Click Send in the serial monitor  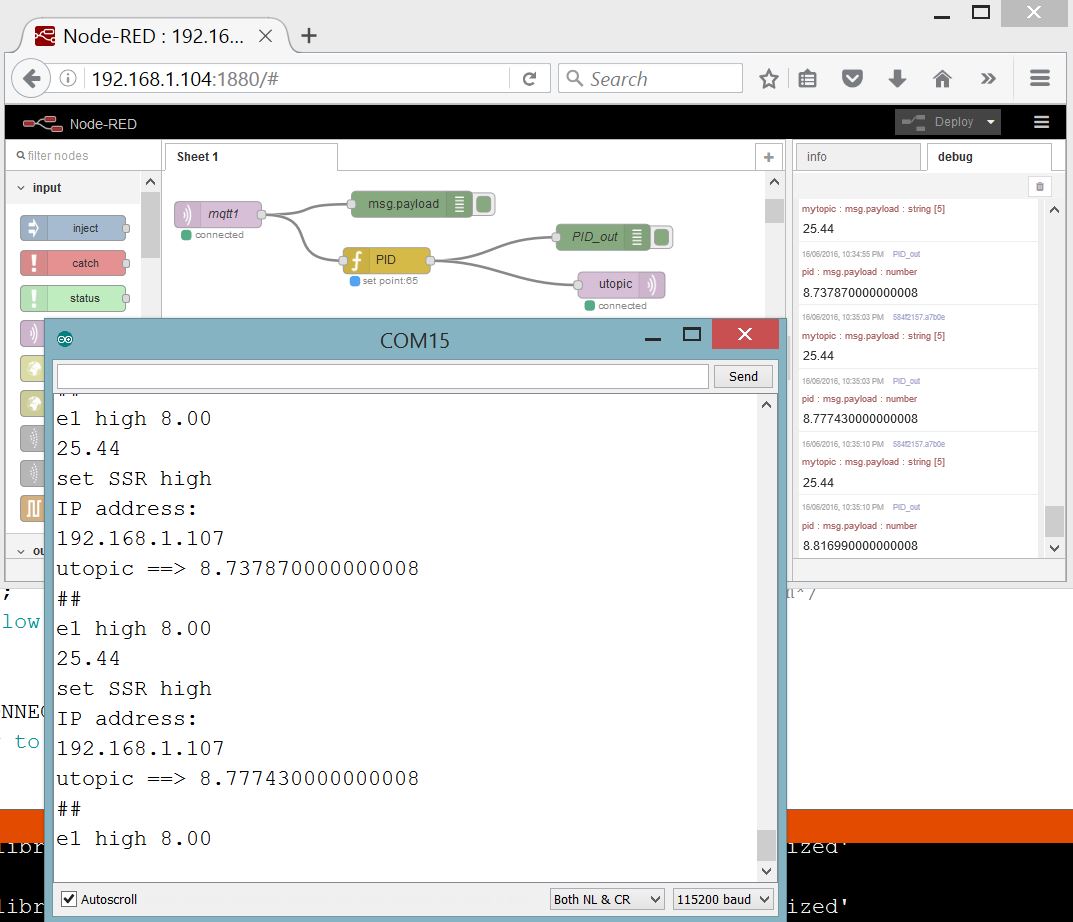743,376
